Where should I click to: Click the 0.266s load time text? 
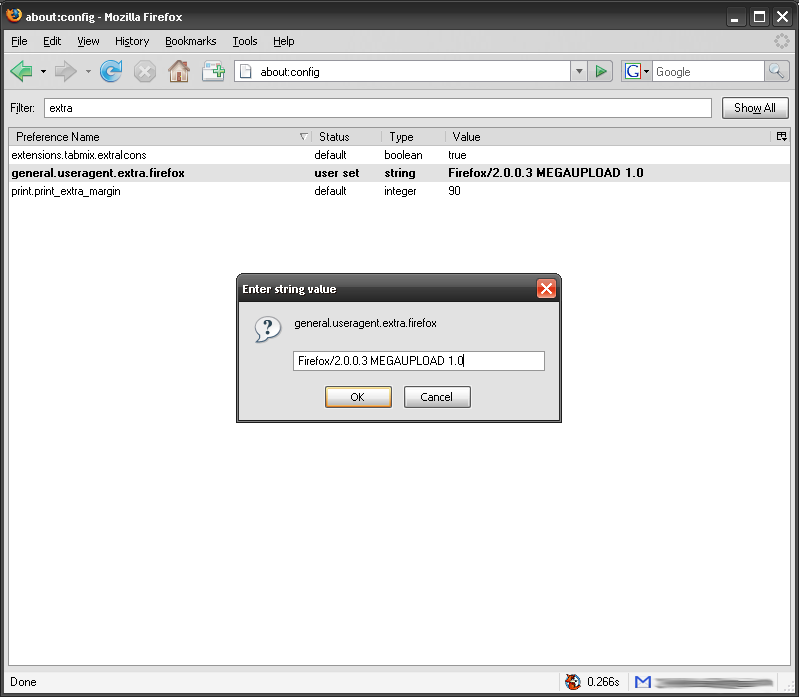coord(603,682)
